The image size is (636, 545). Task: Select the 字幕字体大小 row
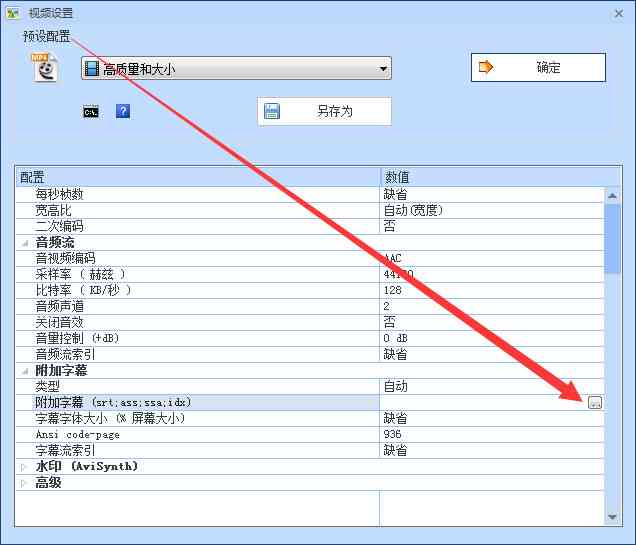(310, 418)
